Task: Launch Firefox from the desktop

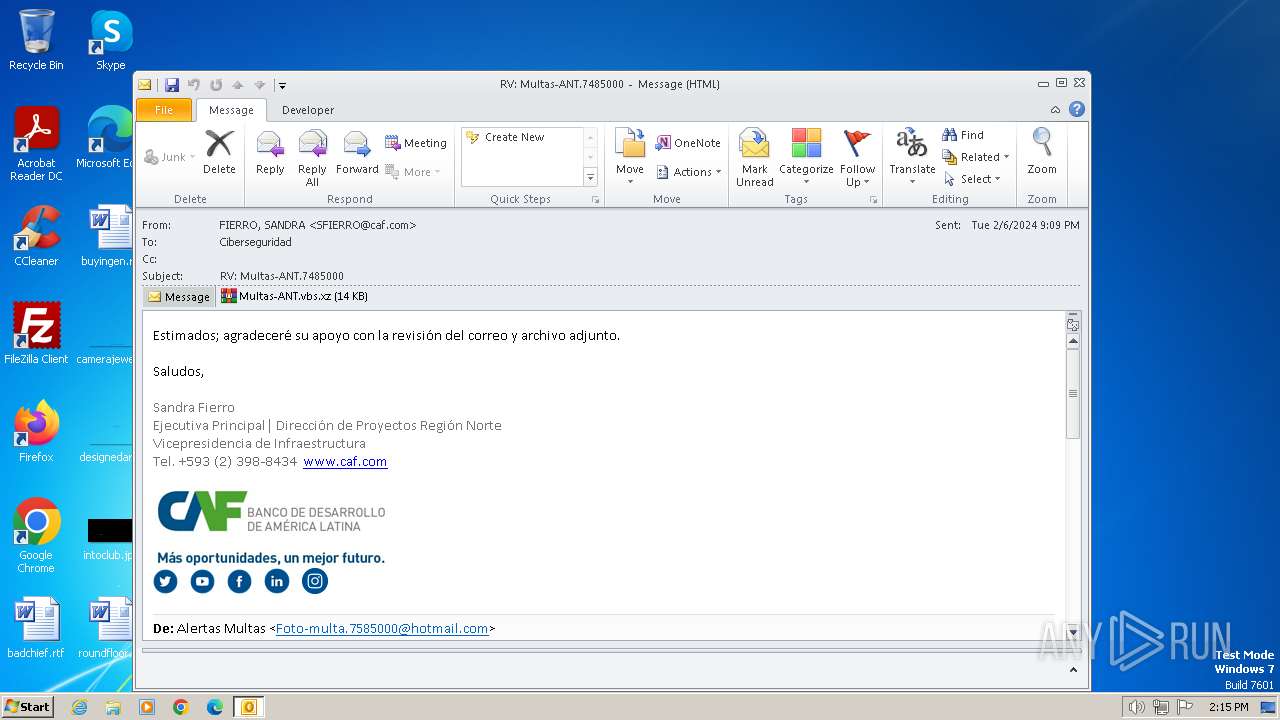Action: [36, 431]
